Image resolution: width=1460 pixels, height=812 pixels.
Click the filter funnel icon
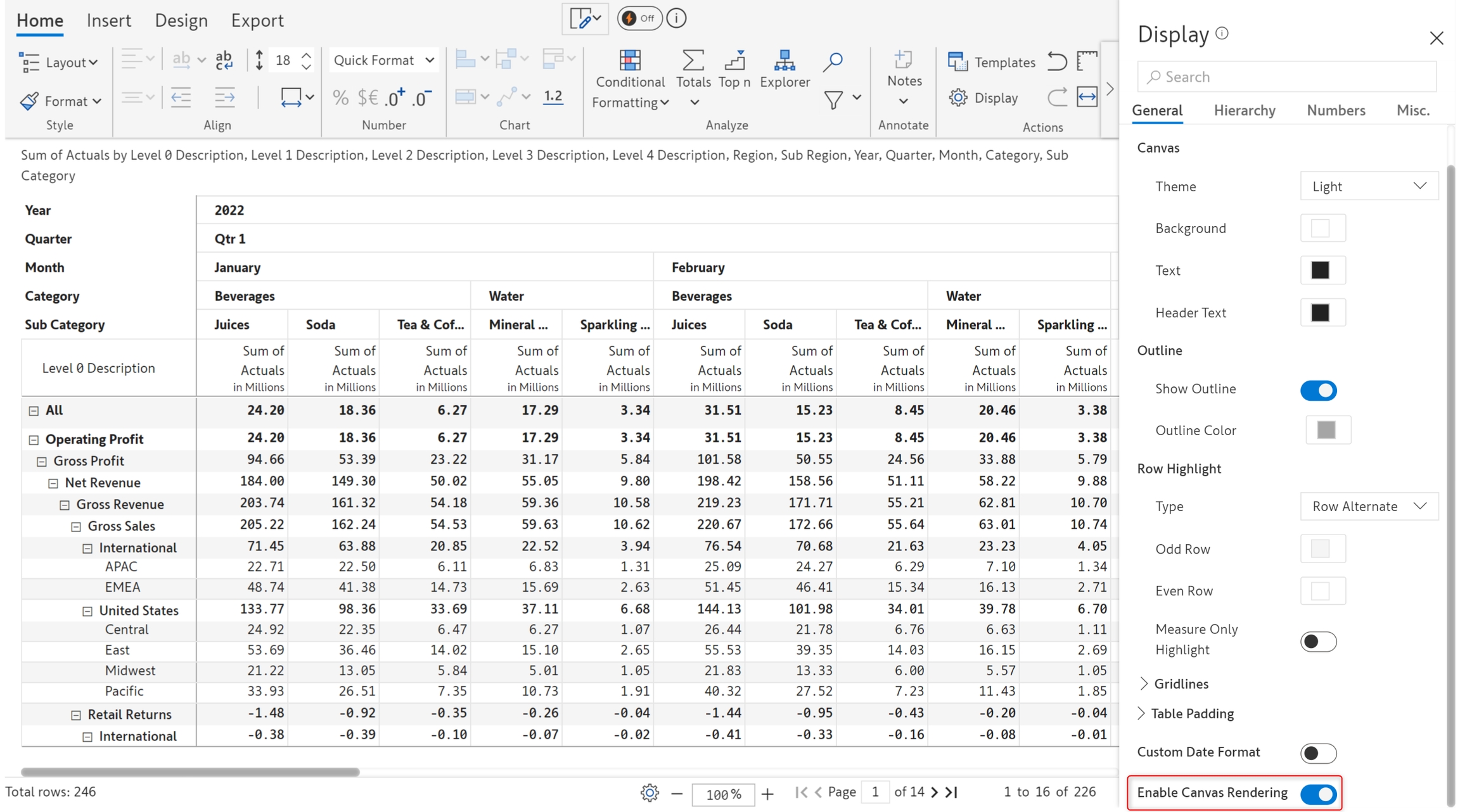click(833, 99)
